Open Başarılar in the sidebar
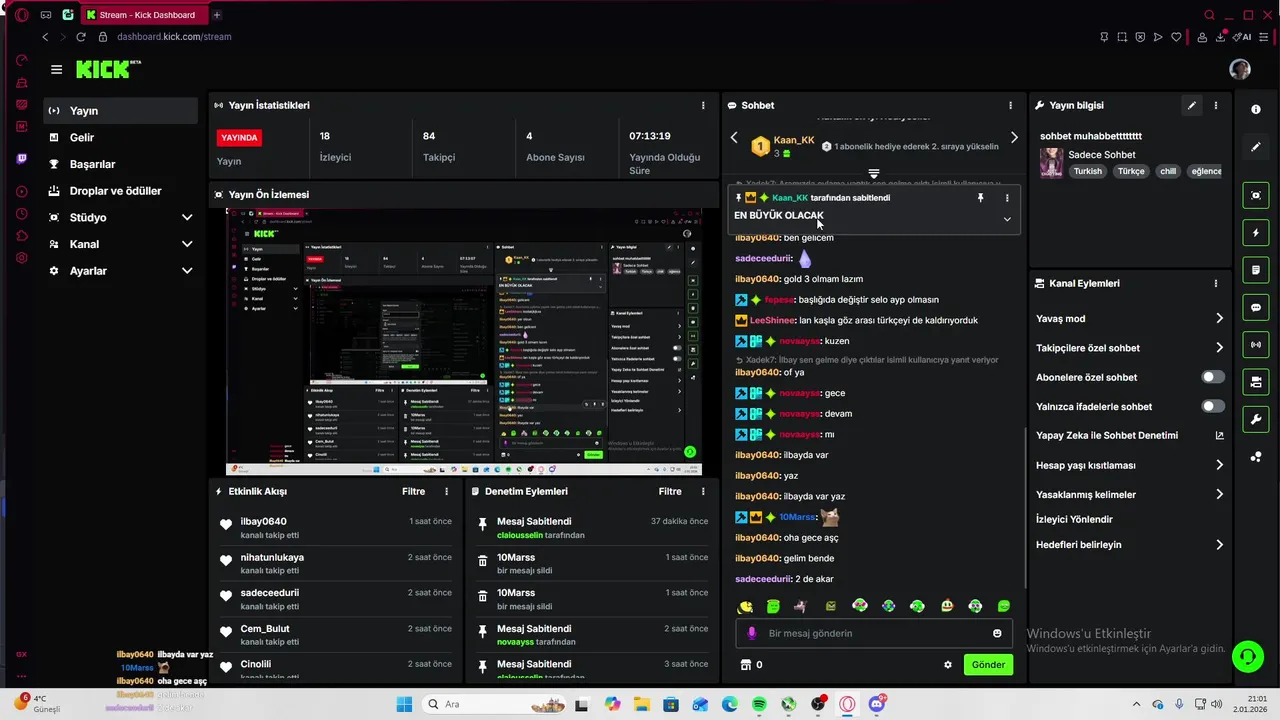Screen dimensions: 1280x720 pos(120,164)
